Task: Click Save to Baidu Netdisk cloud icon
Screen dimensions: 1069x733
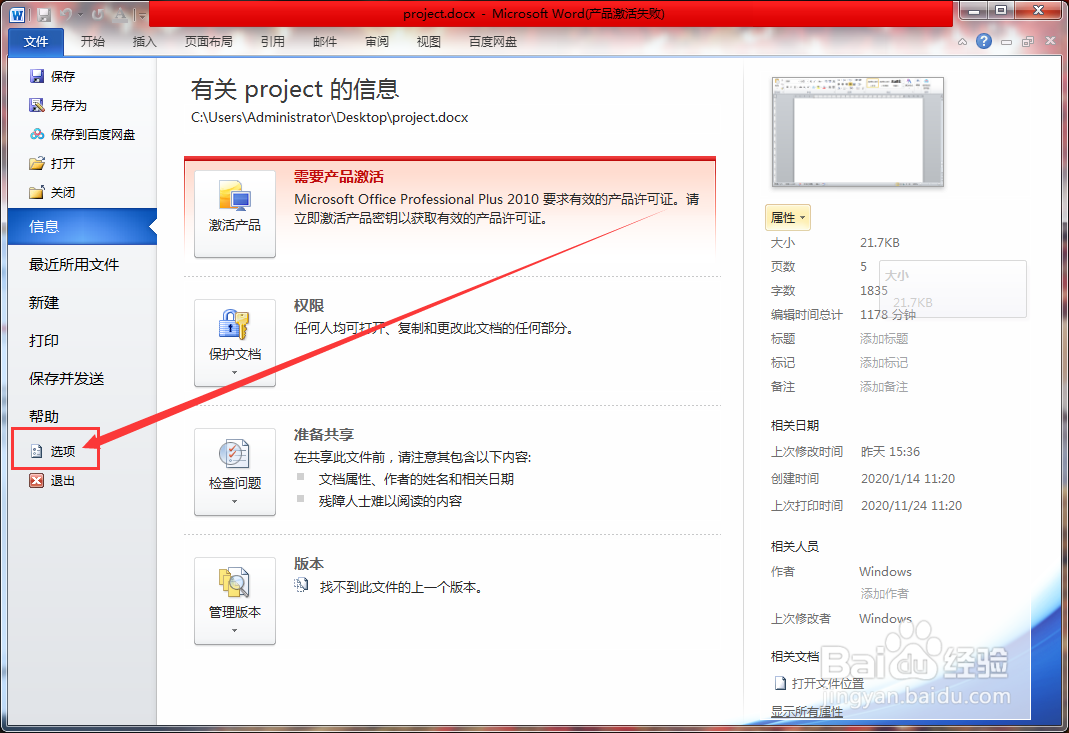Action: tap(37, 134)
